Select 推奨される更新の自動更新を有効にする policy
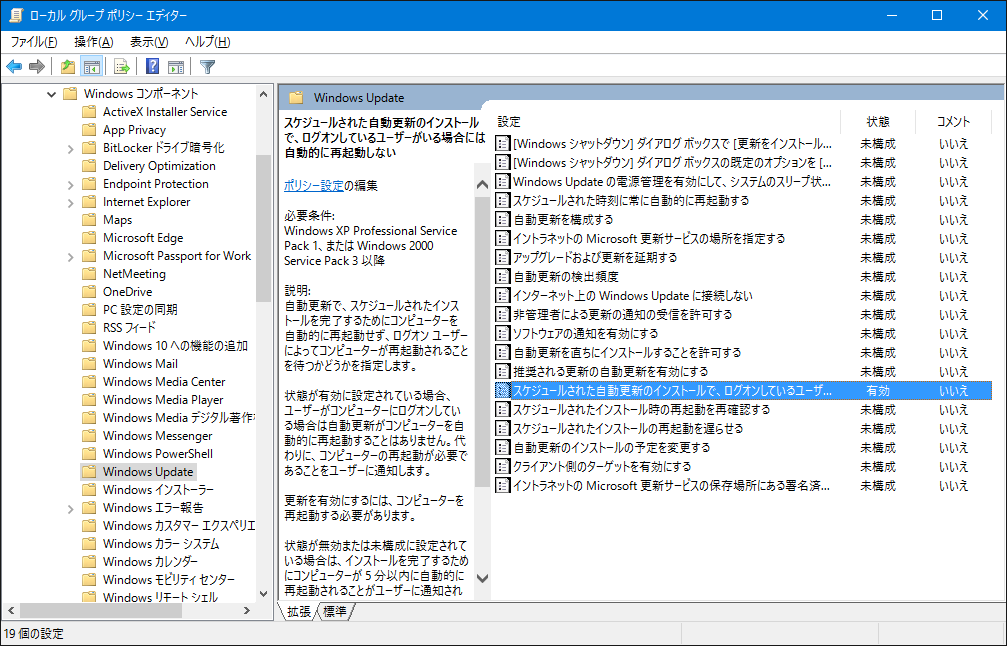 (611, 372)
